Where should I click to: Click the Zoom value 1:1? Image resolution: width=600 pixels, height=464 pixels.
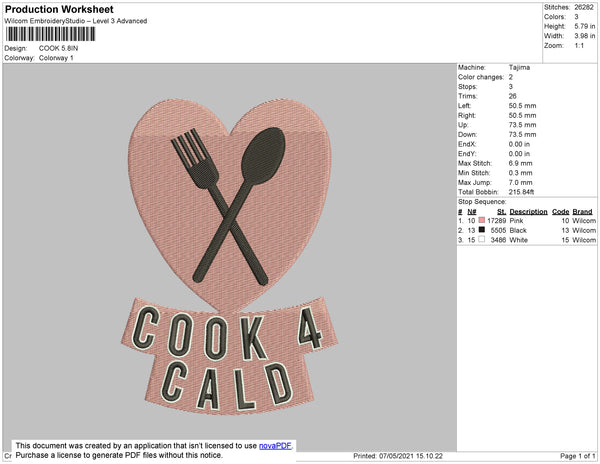pos(579,46)
